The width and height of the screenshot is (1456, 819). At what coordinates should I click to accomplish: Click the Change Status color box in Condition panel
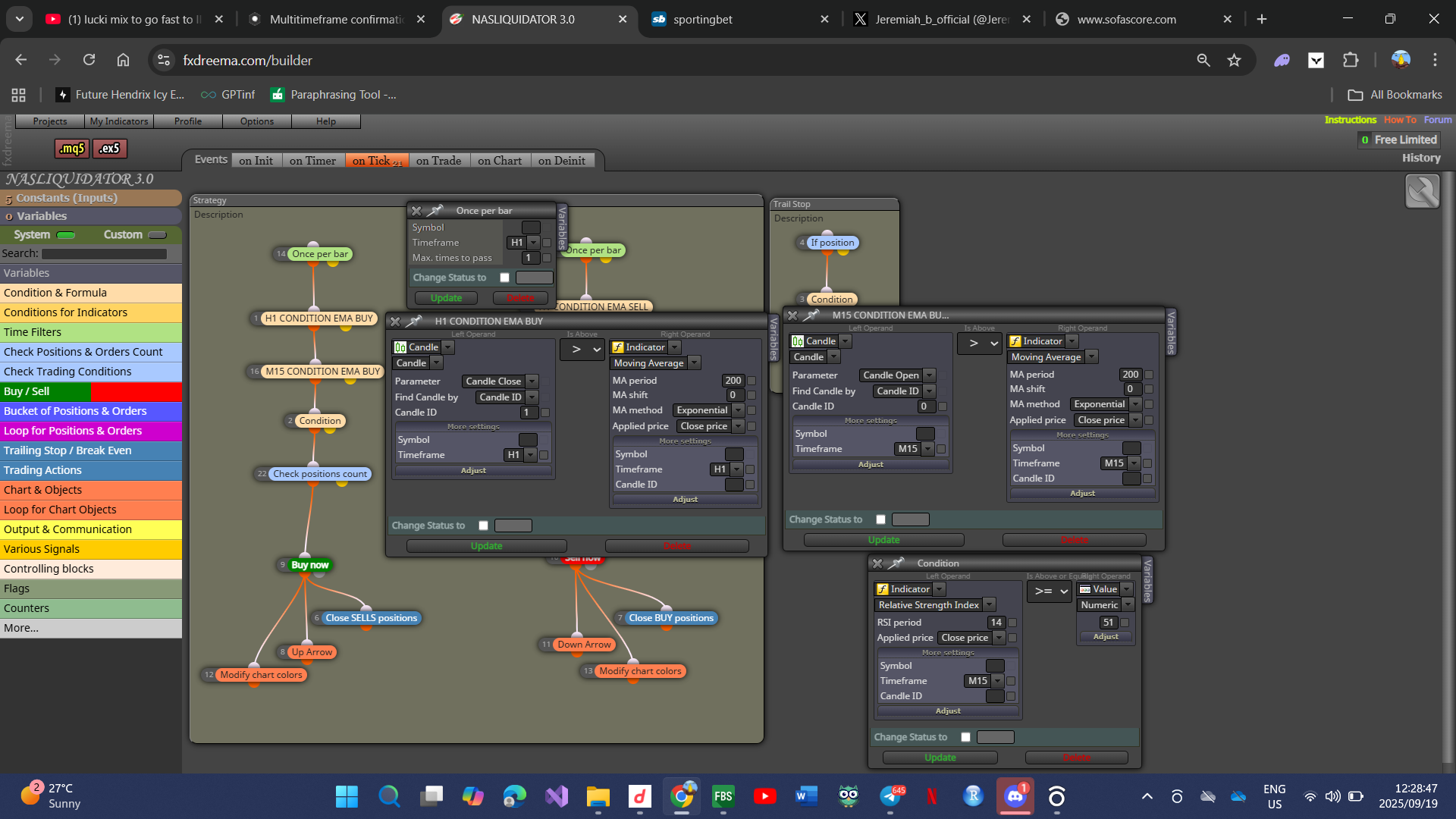(995, 737)
